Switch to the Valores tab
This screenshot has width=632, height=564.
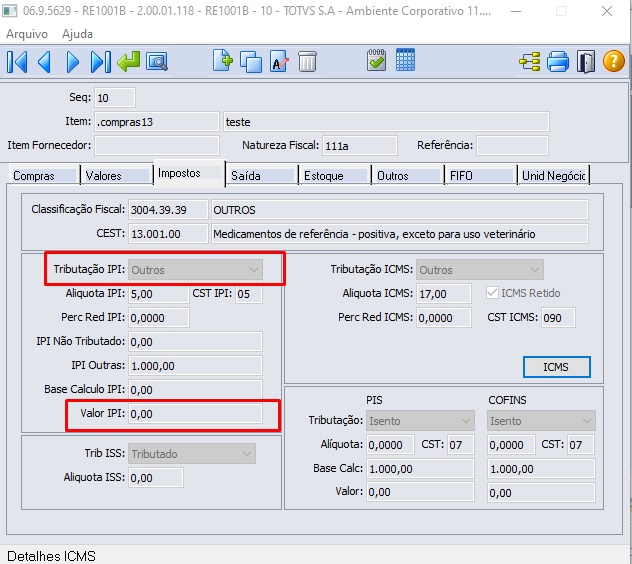(x=116, y=175)
